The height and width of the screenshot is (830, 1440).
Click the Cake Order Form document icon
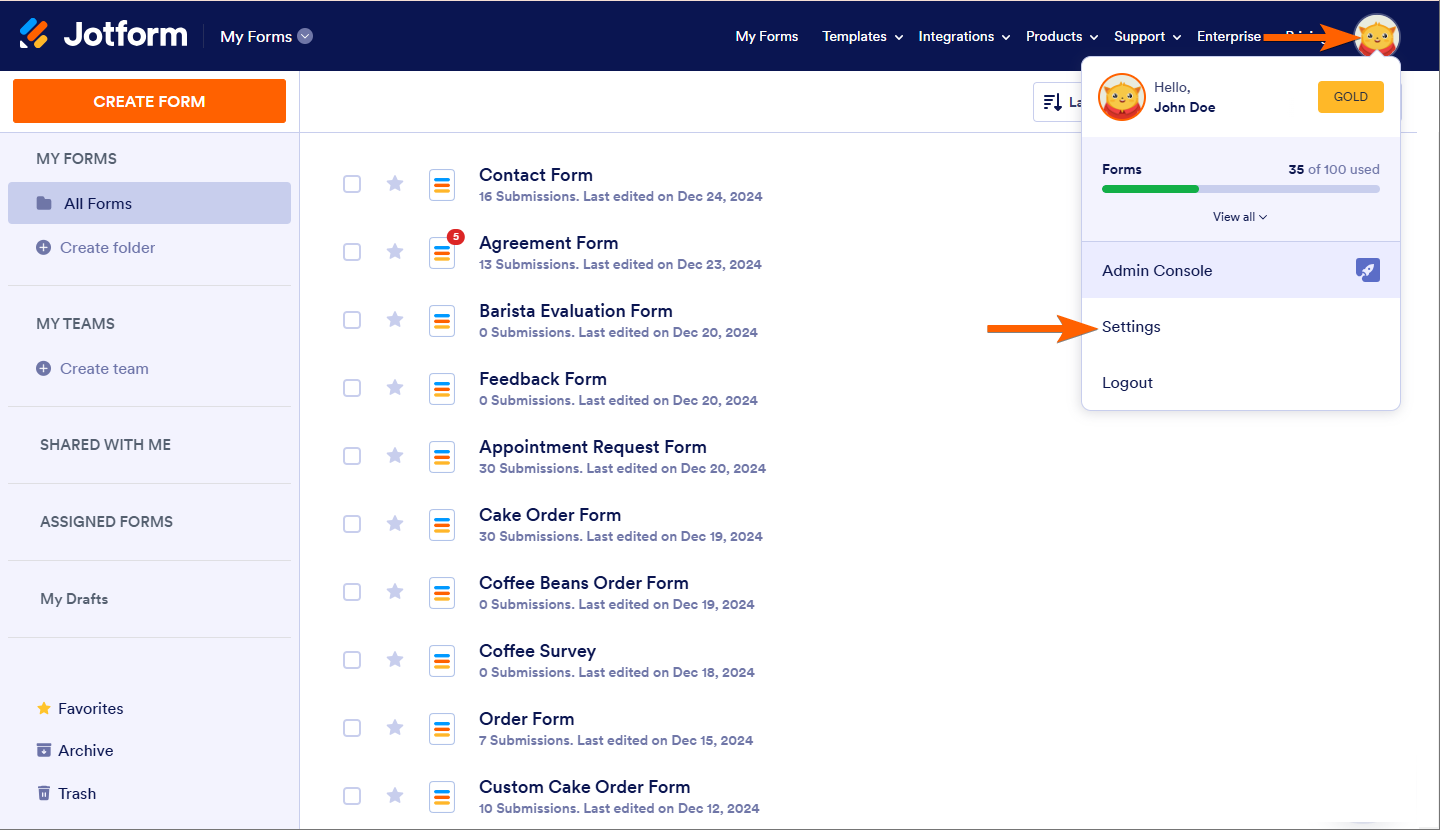[442, 524]
